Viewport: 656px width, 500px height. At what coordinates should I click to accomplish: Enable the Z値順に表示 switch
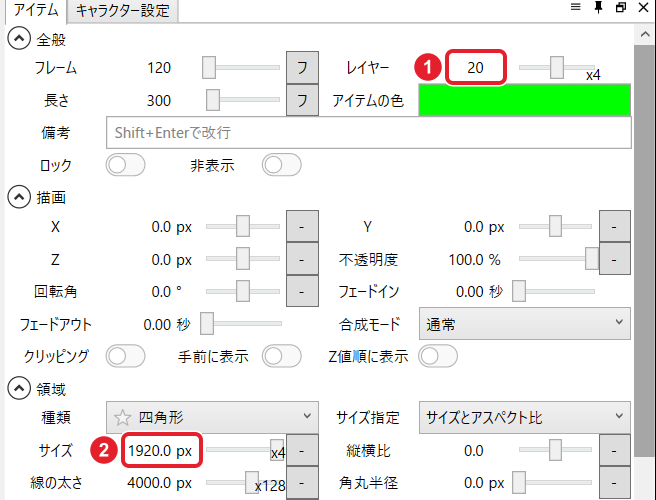438,356
